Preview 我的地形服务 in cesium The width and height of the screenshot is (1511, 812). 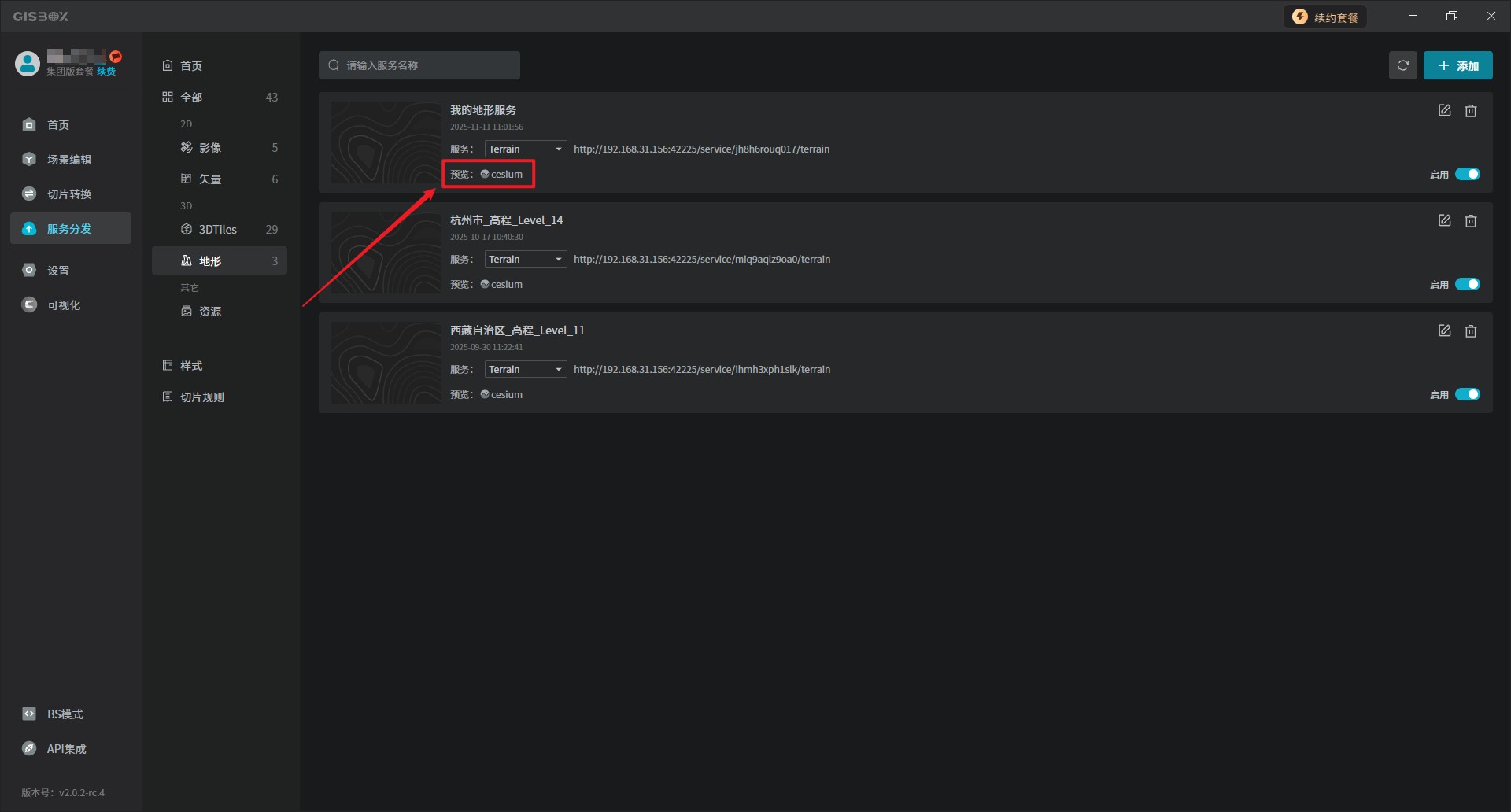pos(502,175)
